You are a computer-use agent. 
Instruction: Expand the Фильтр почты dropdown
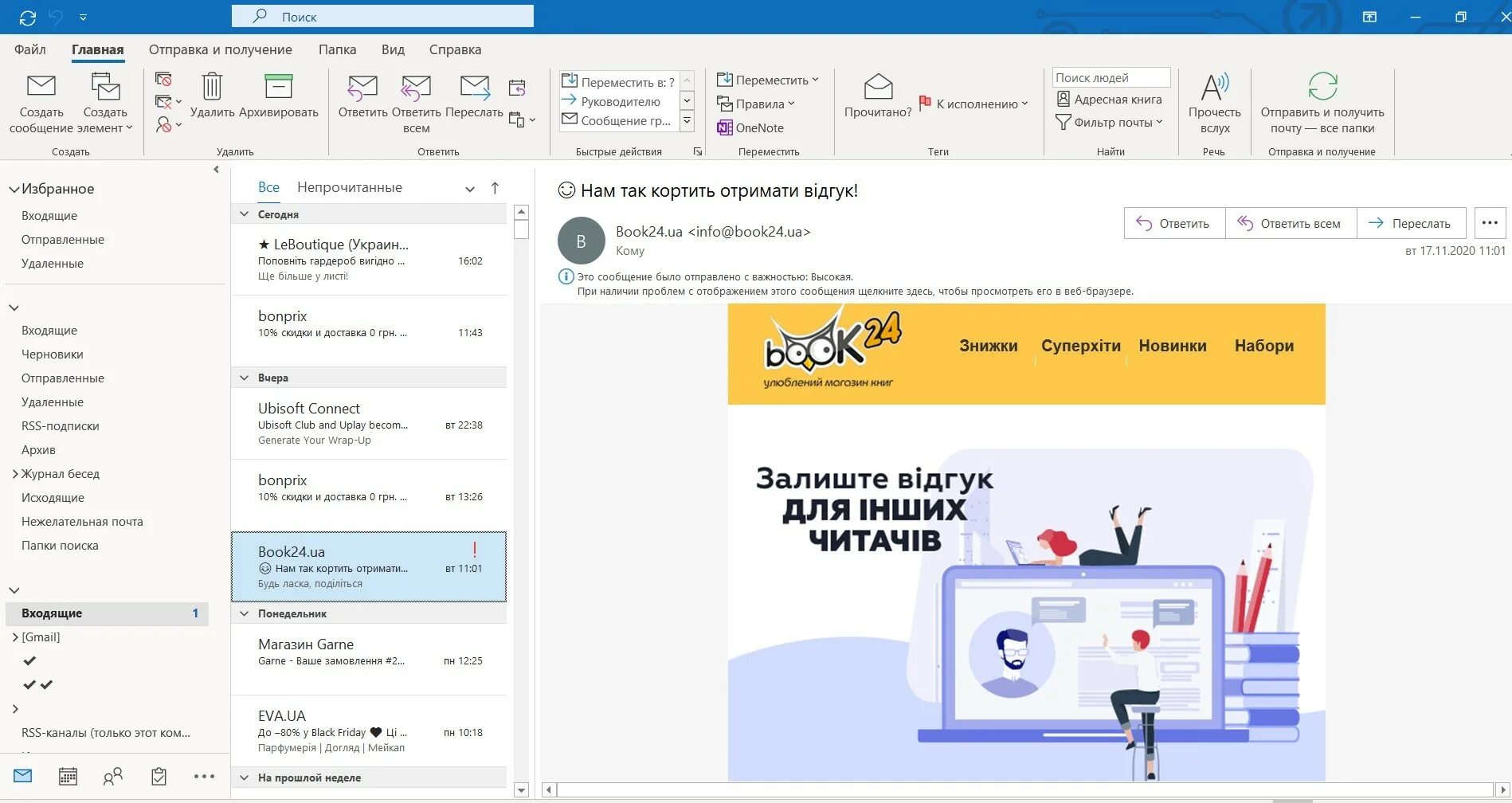pos(1109,122)
